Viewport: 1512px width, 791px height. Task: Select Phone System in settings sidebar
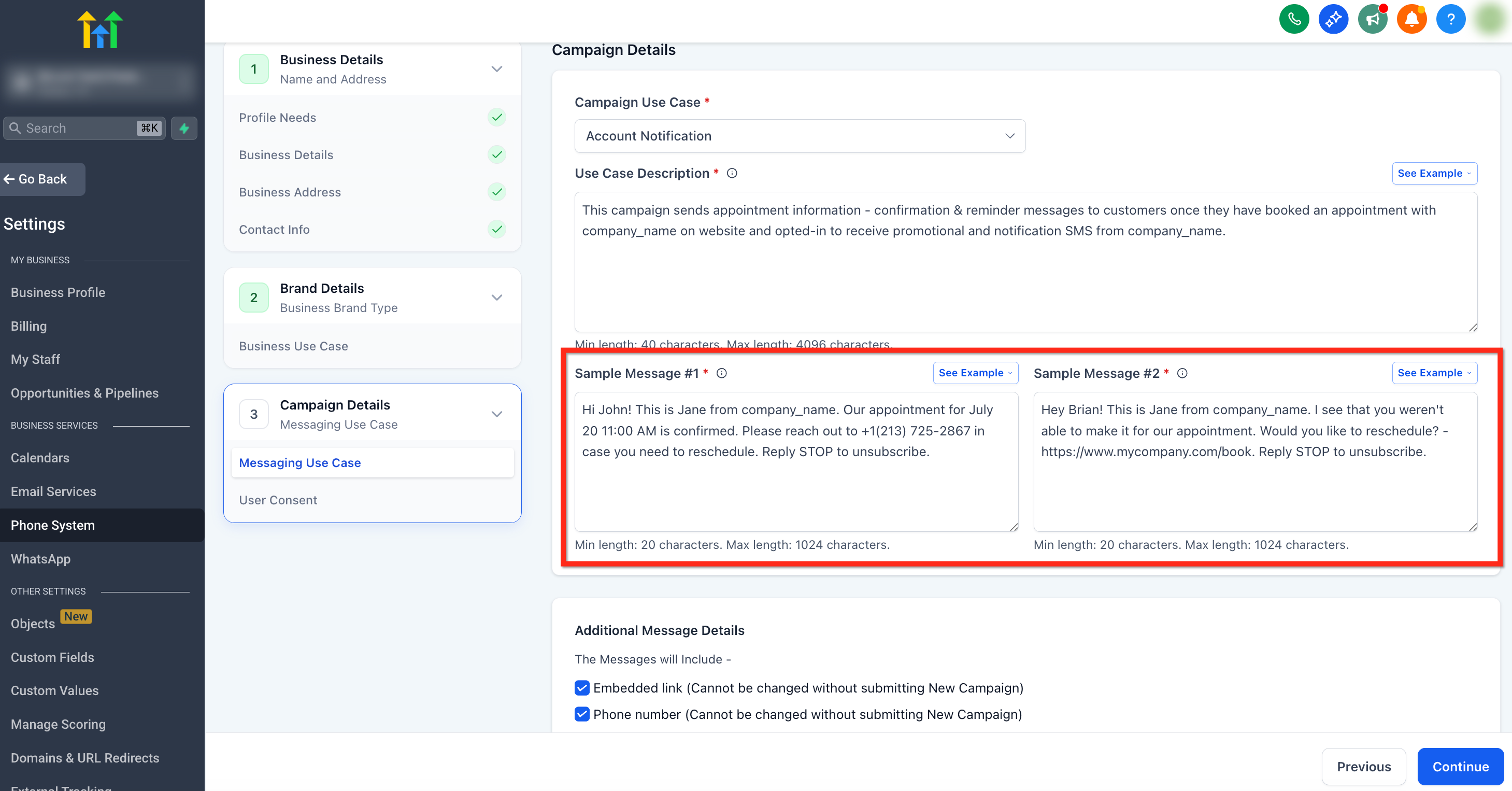pos(53,525)
